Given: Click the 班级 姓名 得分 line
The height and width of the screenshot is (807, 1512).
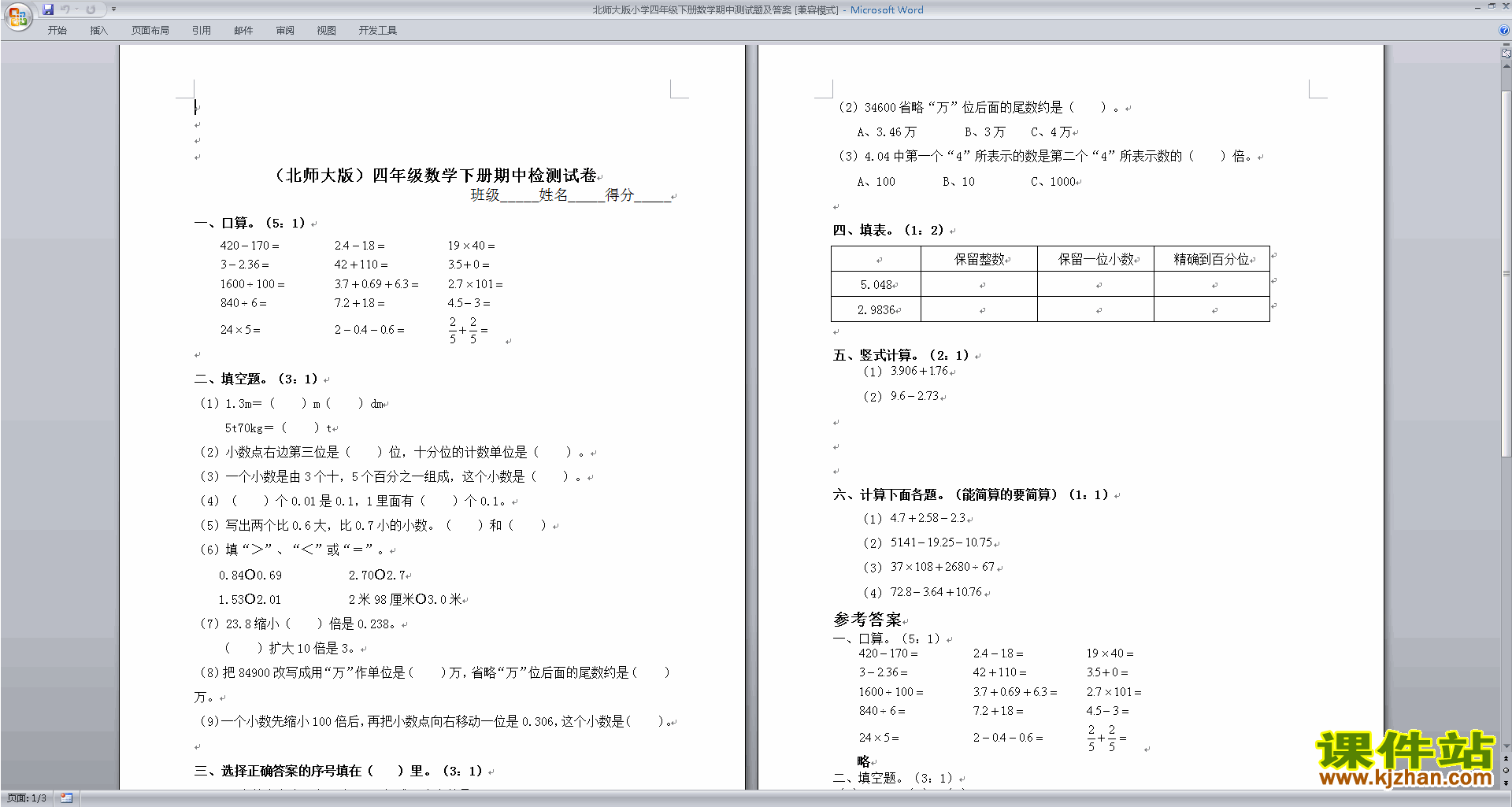Looking at the screenshot, I should pyautogui.click(x=571, y=194).
